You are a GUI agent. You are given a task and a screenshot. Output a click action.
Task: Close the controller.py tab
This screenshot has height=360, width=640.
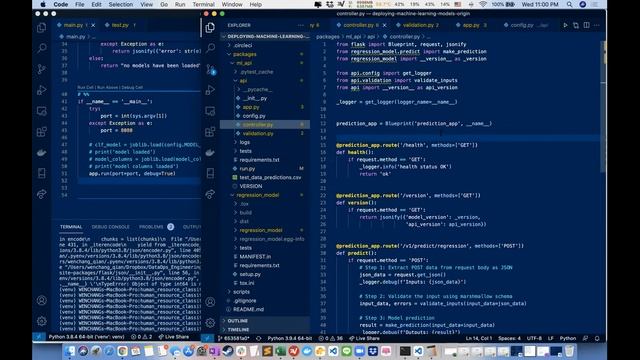tap(384, 25)
